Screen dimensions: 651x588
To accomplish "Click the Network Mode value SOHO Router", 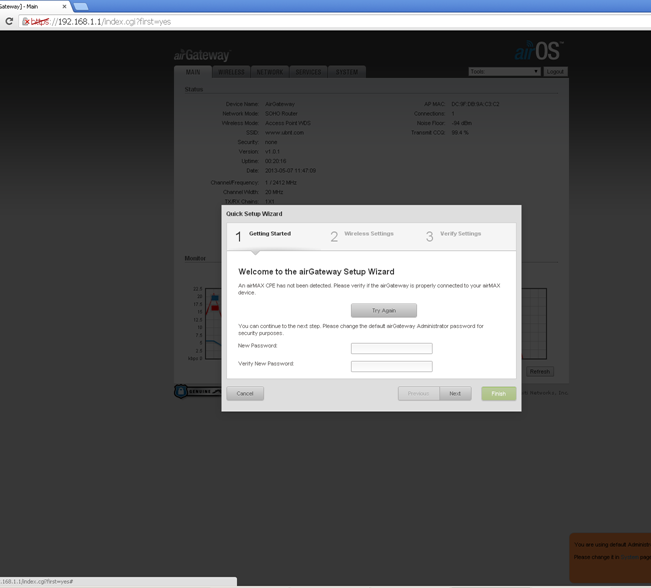I will [x=281, y=113].
